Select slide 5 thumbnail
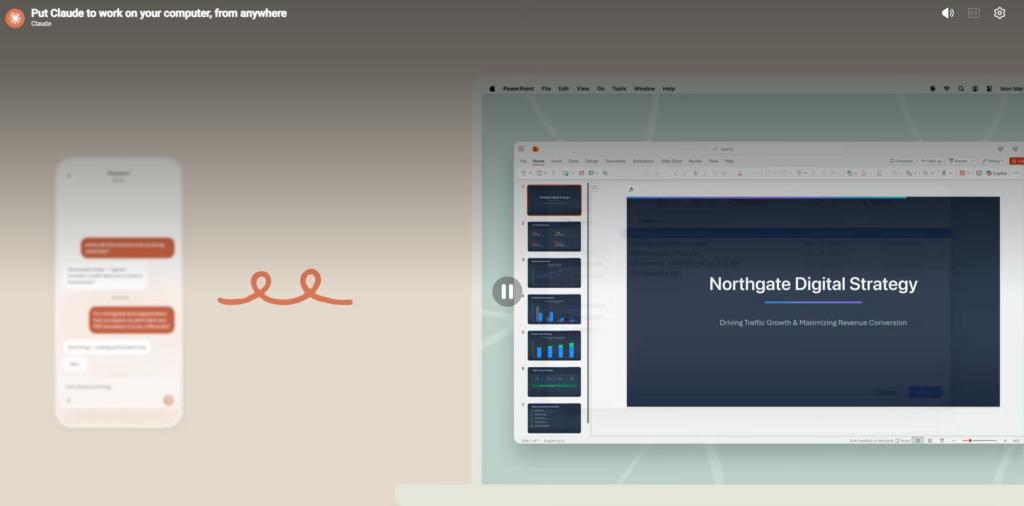The width and height of the screenshot is (1024, 506). tap(554, 345)
